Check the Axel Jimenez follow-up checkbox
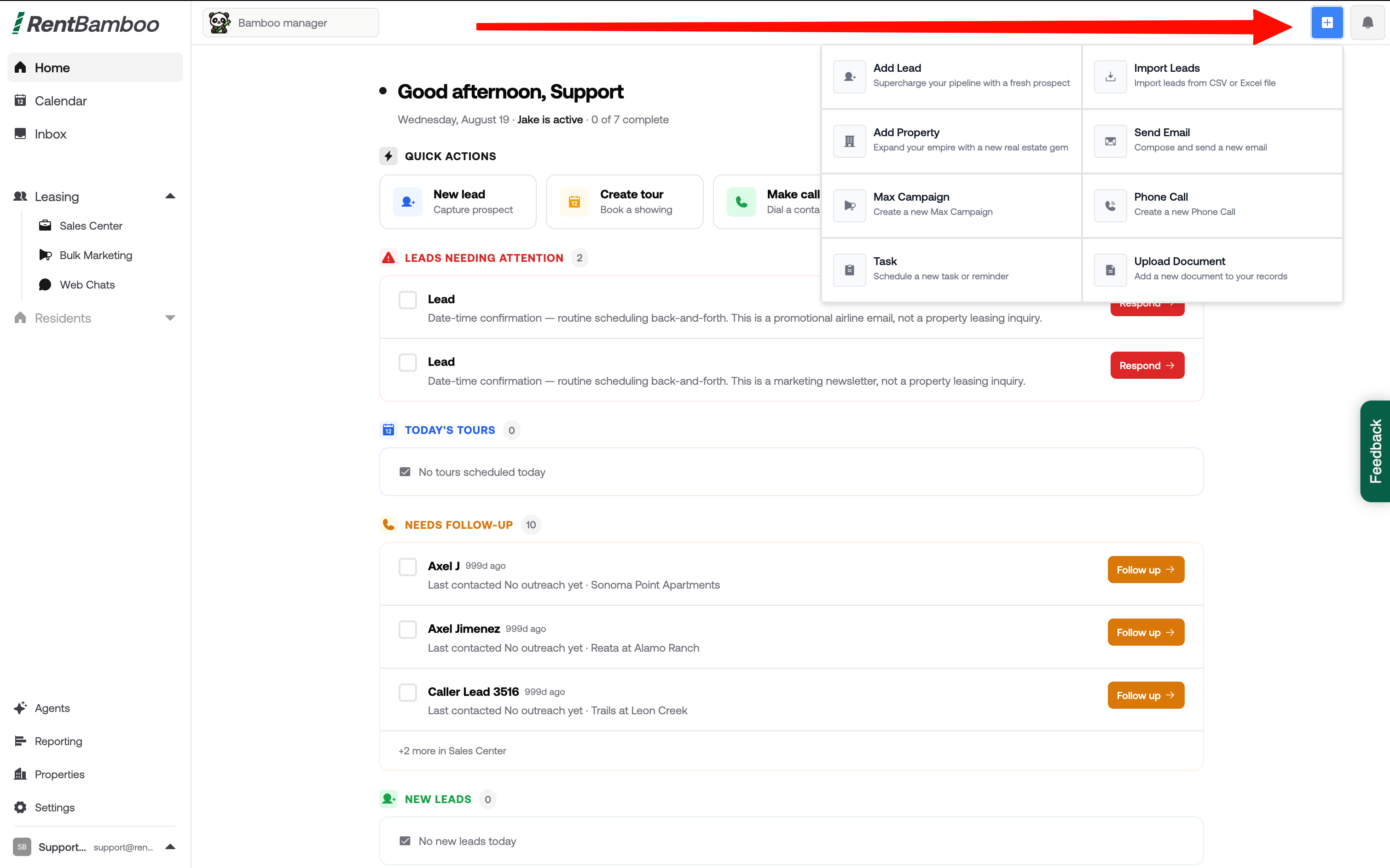 click(x=408, y=630)
